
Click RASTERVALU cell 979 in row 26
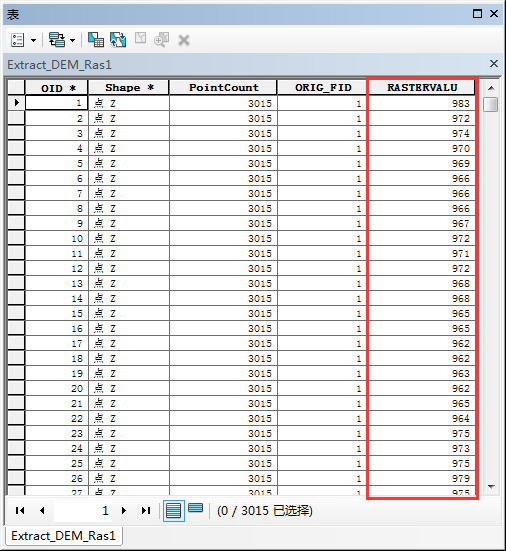coord(422,478)
